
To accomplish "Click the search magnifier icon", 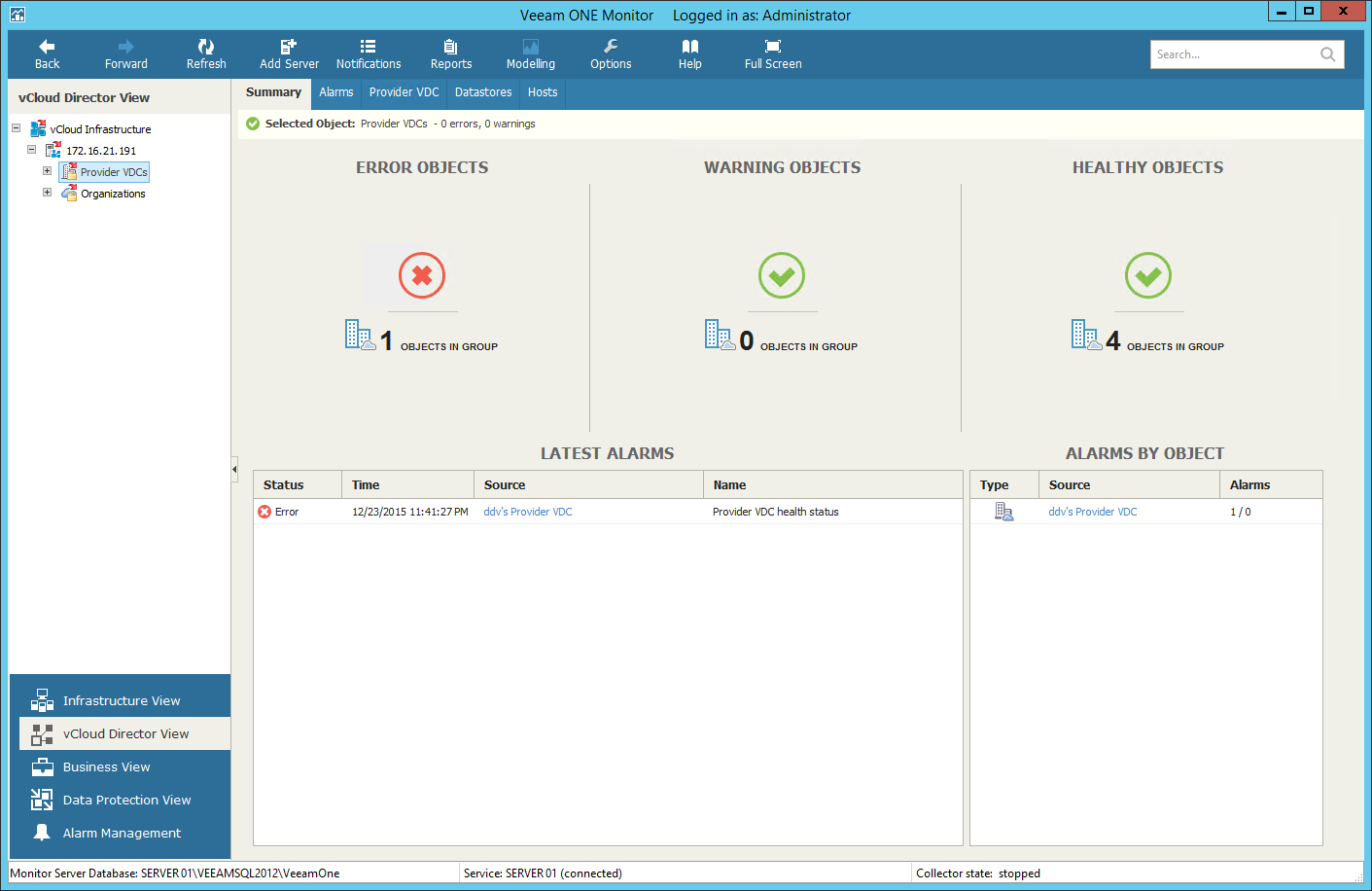I will click(1328, 54).
